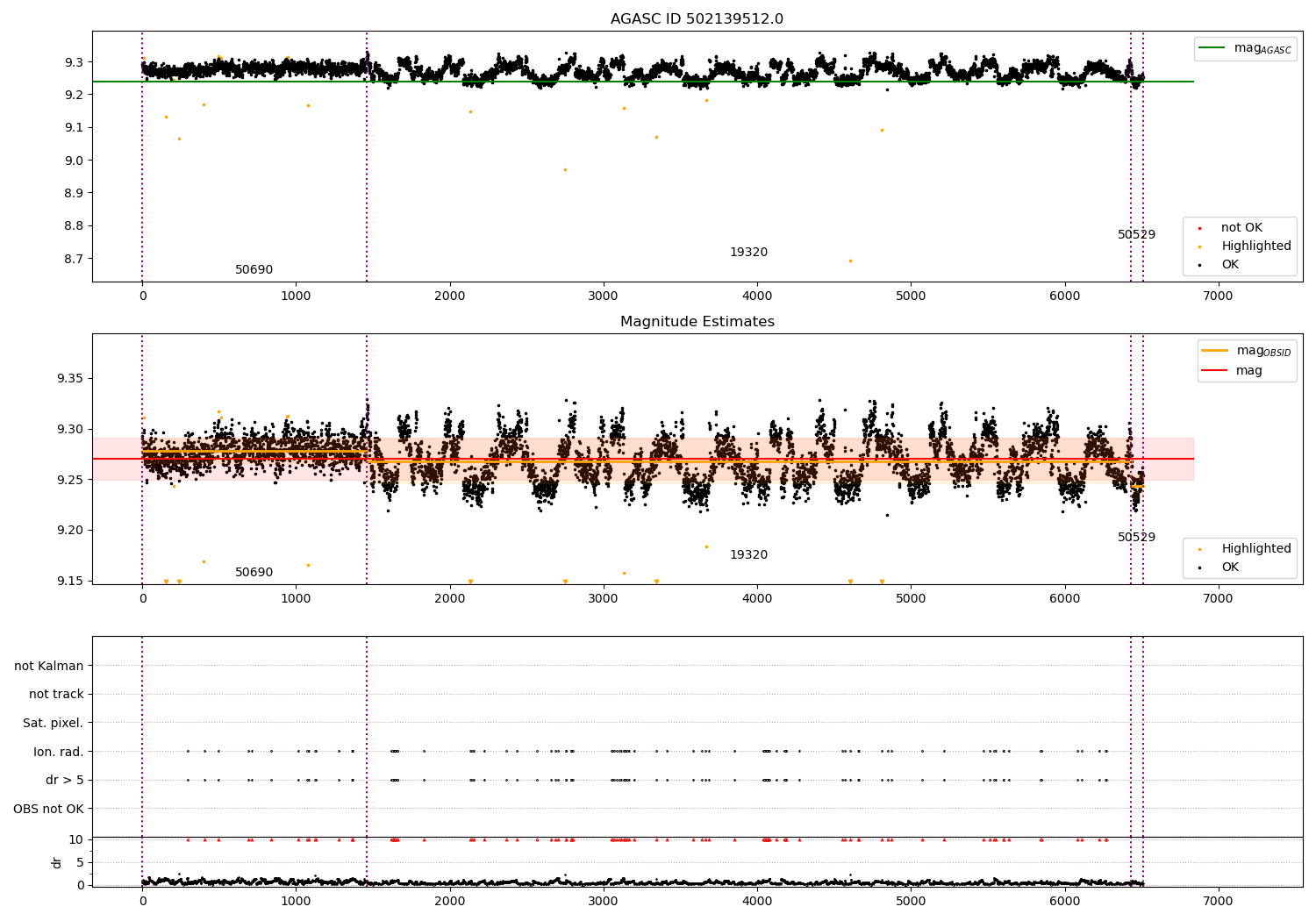The height and width of the screenshot is (921, 1316).
Task: Click the lone black point at 9.21 in Magnitude Estimates
Action: point(887,515)
